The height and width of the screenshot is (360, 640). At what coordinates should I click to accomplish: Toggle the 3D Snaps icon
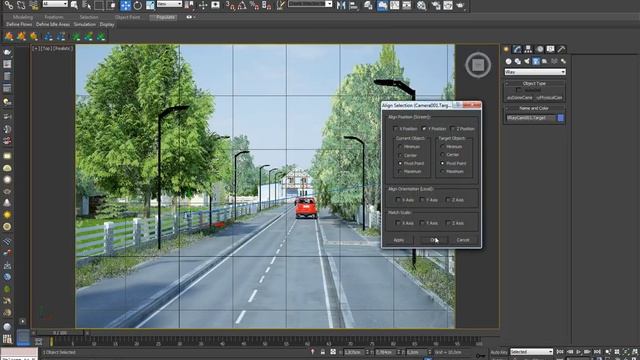click(x=231, y=5)
